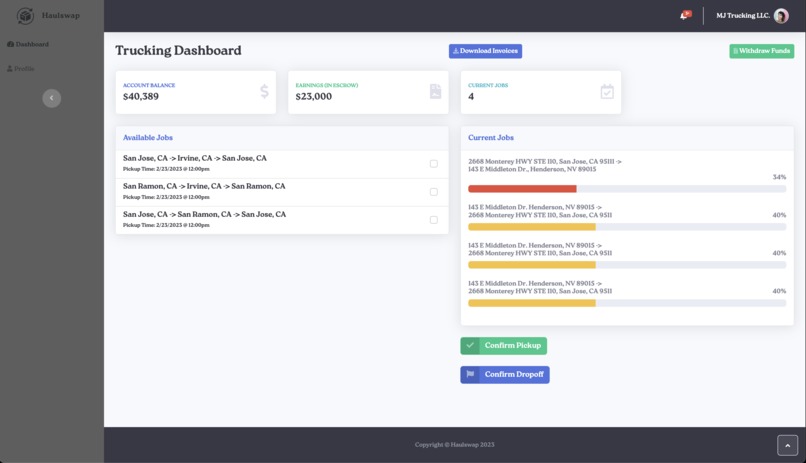Click the Copyright © Haulswap 2023 footer text

pyautogui.click(x=454, y=445)
